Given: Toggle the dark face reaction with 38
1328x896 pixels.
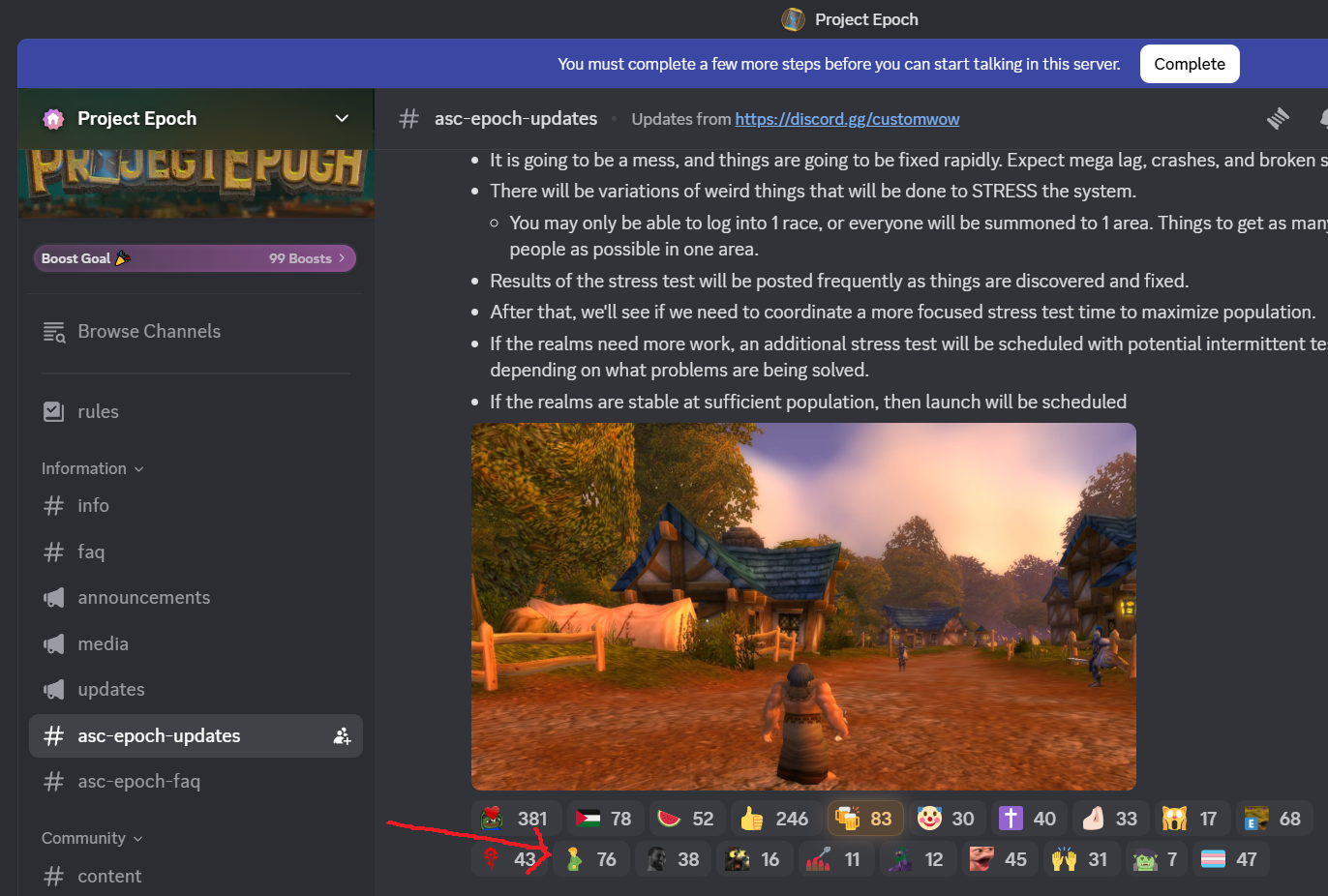Looking at the screenshot, I should point(673,859).
